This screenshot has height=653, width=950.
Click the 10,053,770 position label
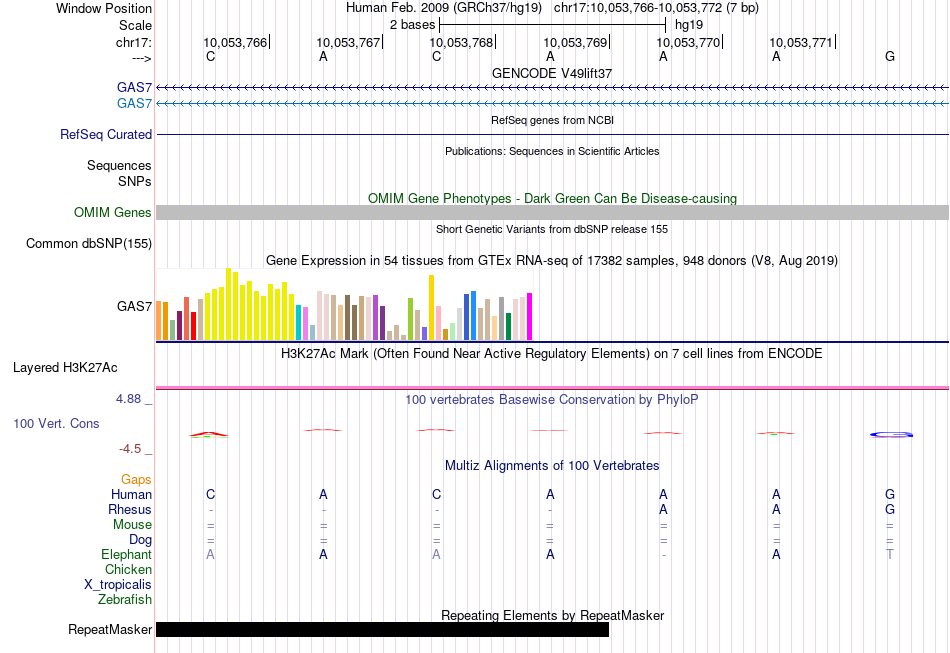tap(688, 42)
